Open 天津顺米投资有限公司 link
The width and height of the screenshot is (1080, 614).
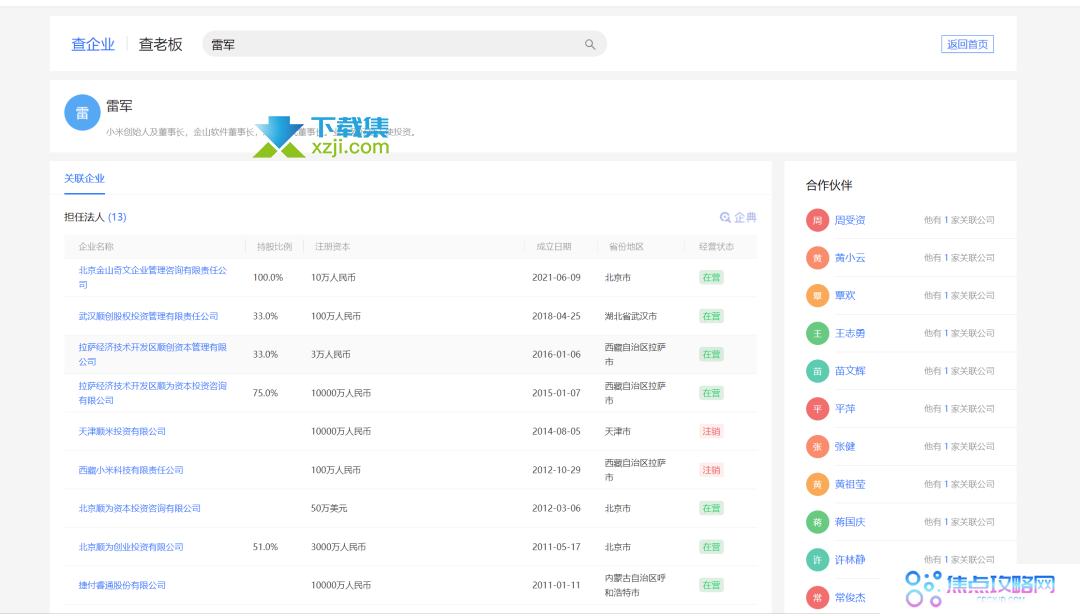pos(122,431)
